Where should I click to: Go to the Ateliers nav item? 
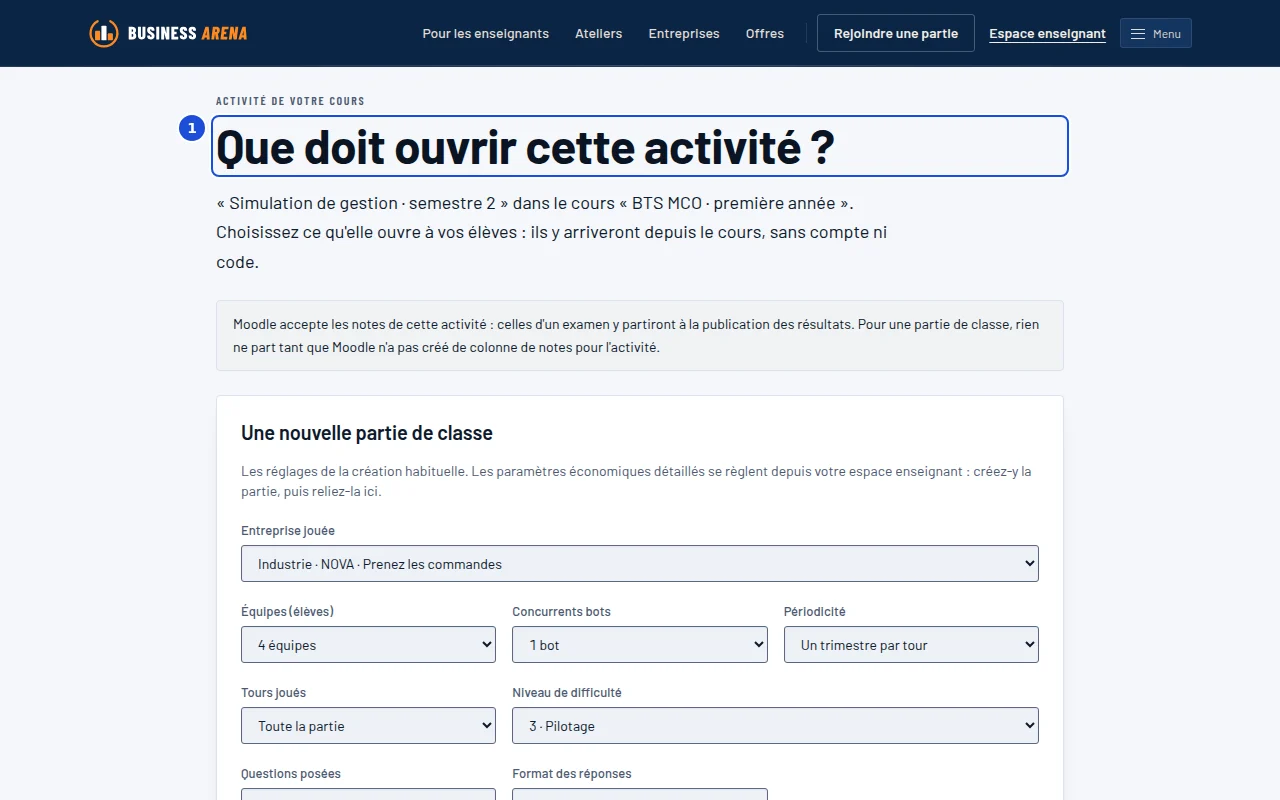point(599,33)
